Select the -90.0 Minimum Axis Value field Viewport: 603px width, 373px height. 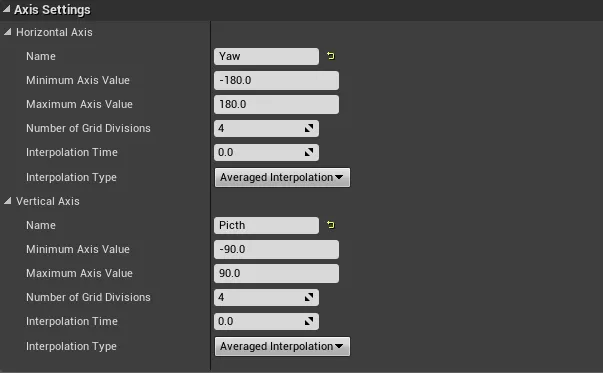276,249
